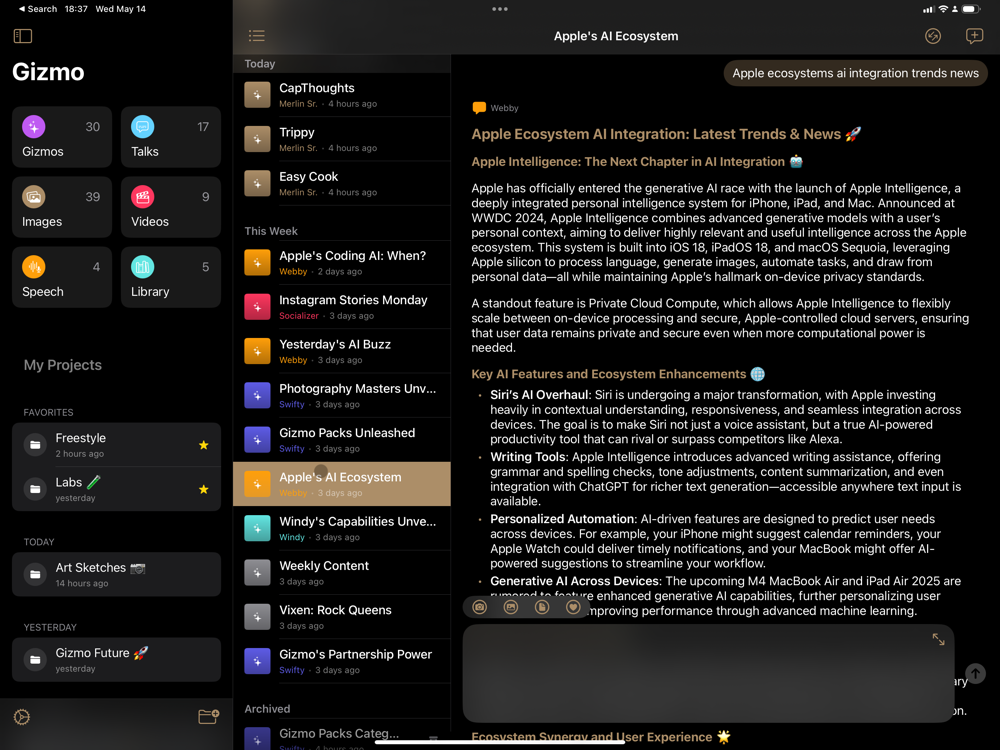Viewport: 1000px width, 750px height.
Task: Tap the This Week section header
Action: [271, 231]
